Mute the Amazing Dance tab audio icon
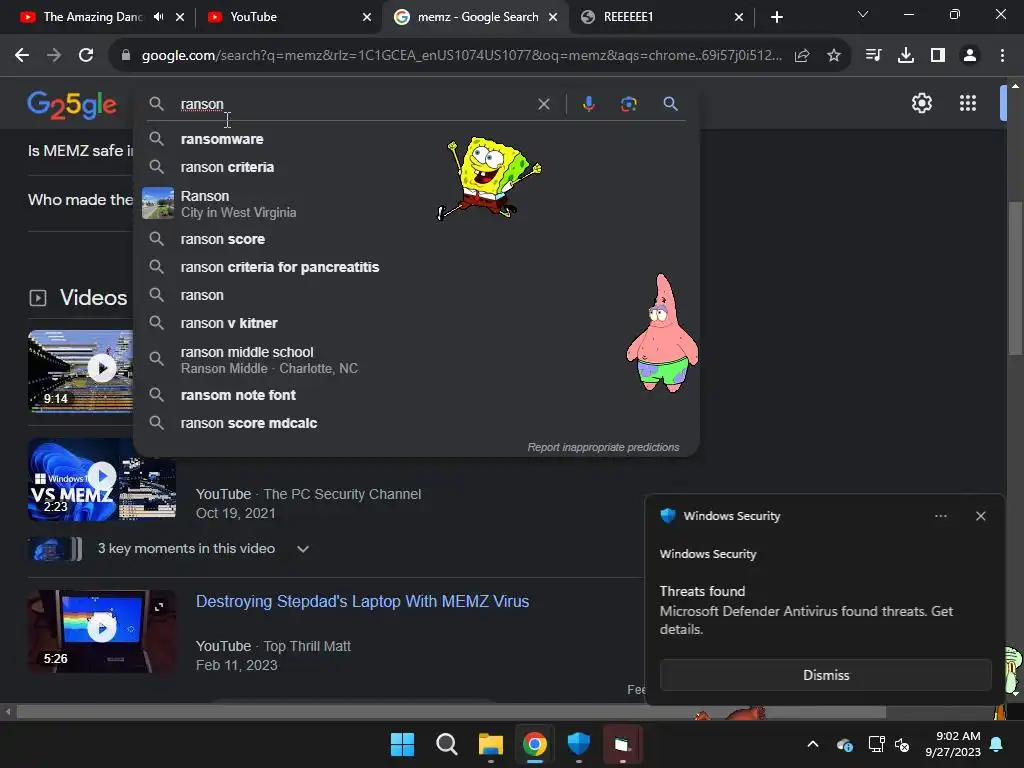Screen dimensions: 1024x768 tap(158, 17)
